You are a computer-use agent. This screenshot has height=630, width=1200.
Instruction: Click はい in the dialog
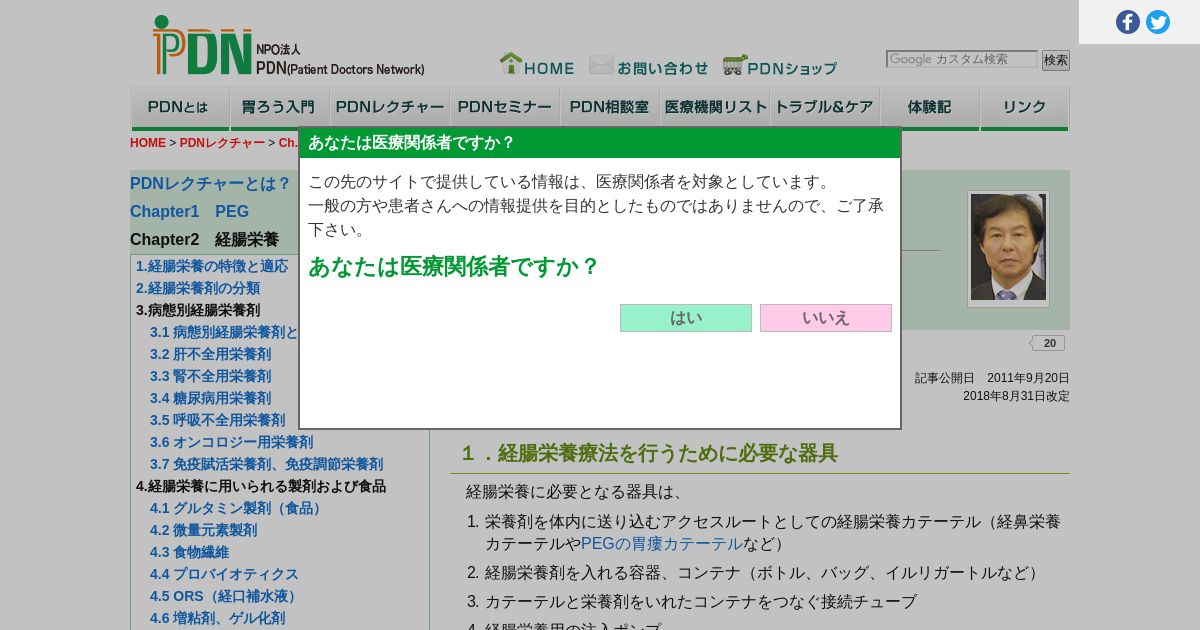[686, 318]
